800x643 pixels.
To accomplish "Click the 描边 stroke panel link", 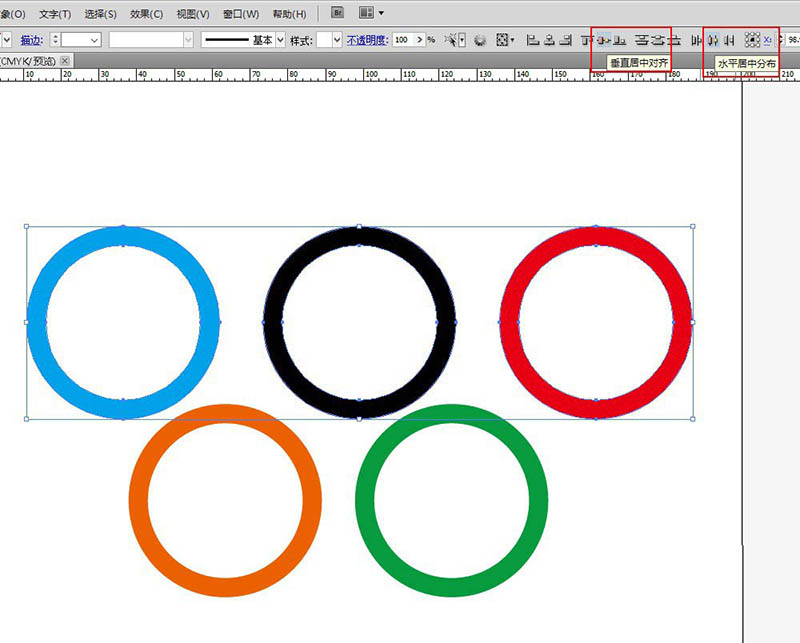I will coord(32,40).
